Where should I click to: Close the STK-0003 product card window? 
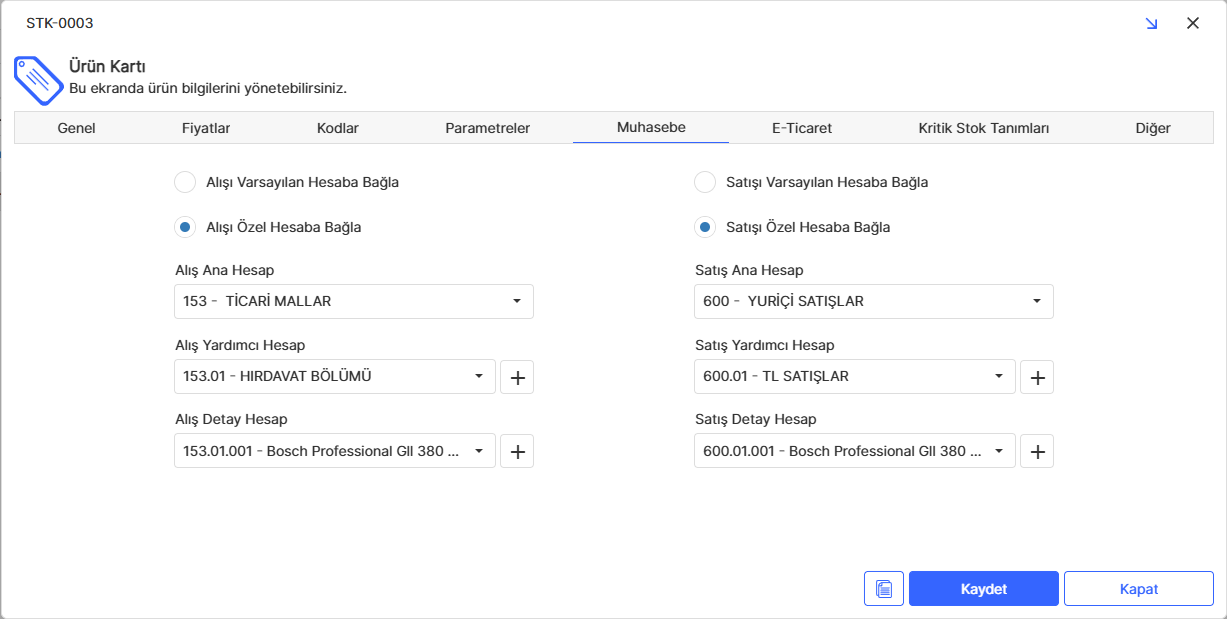click(1192, 23)
